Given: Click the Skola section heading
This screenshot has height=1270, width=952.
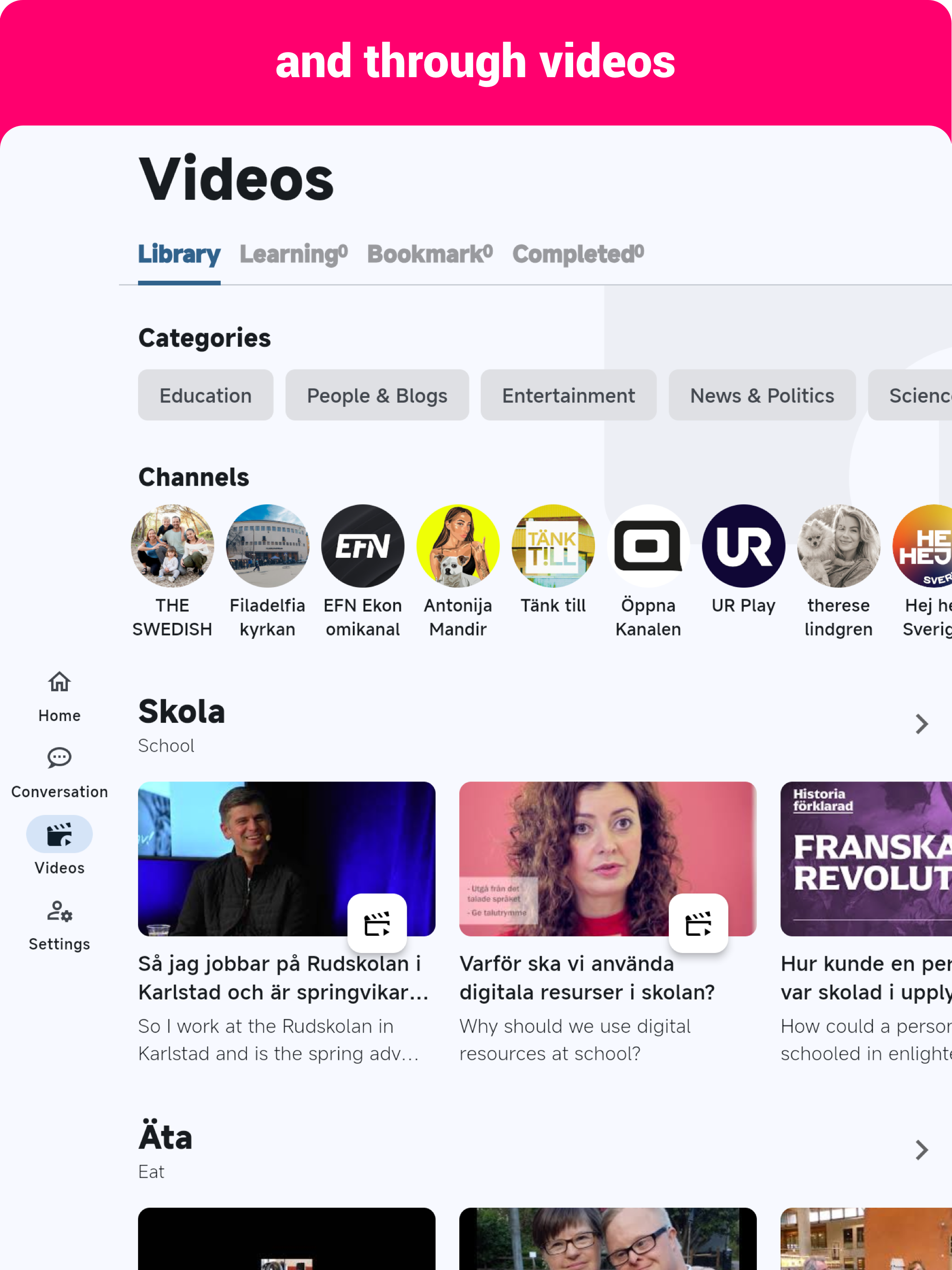Looking at the screenshot, I should [181, 712].
